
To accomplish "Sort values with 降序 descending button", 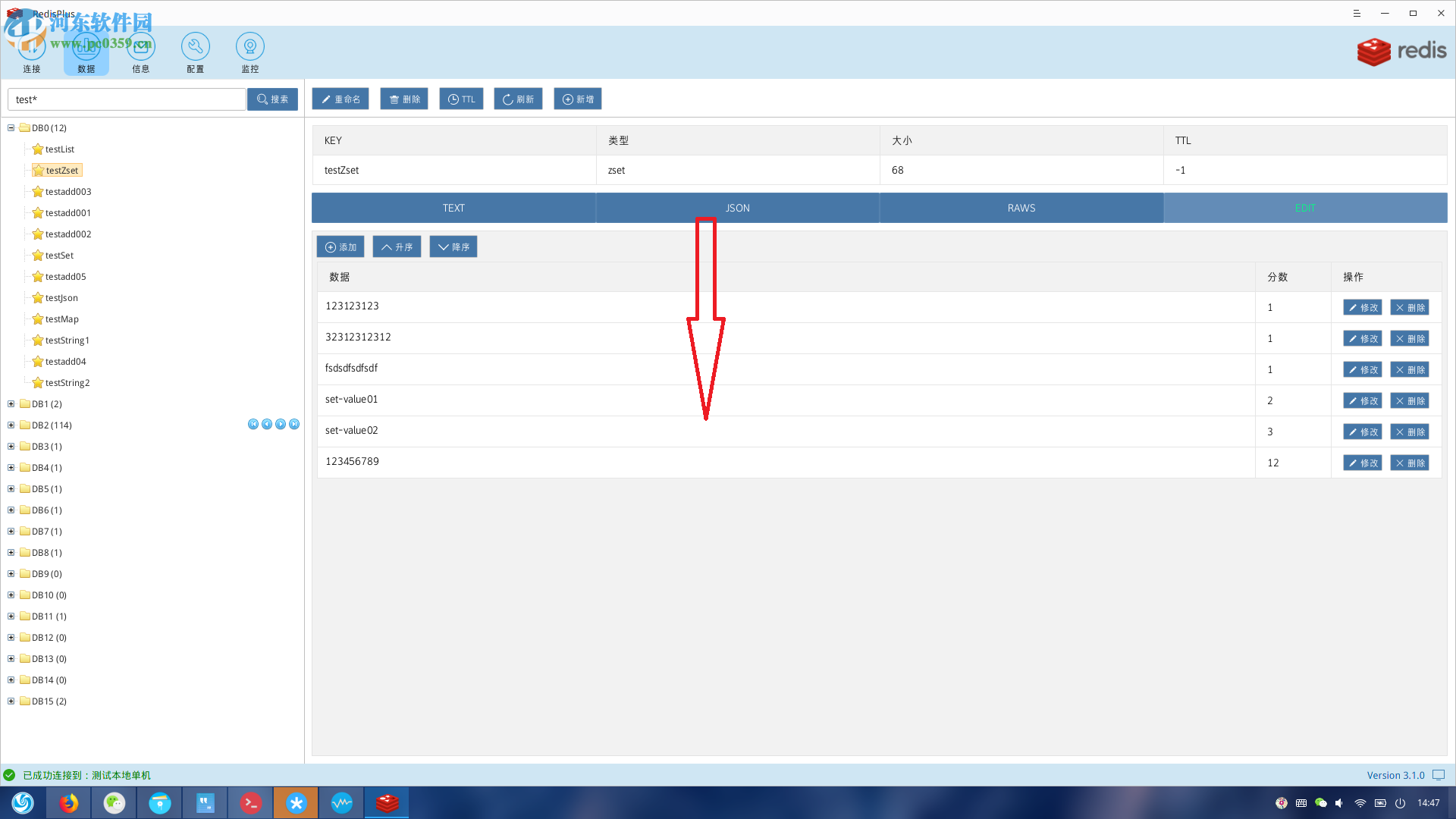I will [453, 247].
